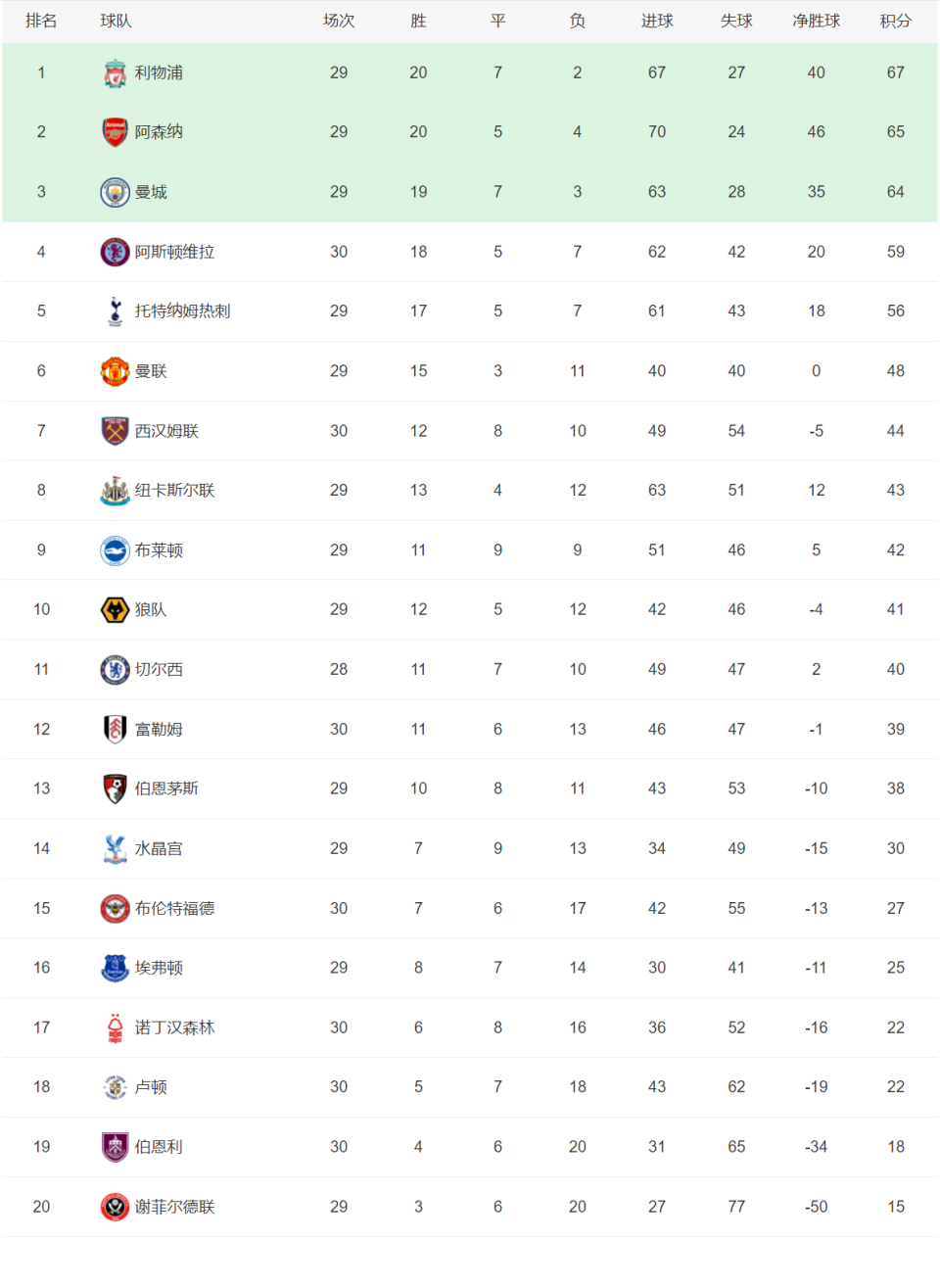Open the 西汉姆联 team link
The image size is (940, 1288).
pyautogui.click(x=166, y=431)
